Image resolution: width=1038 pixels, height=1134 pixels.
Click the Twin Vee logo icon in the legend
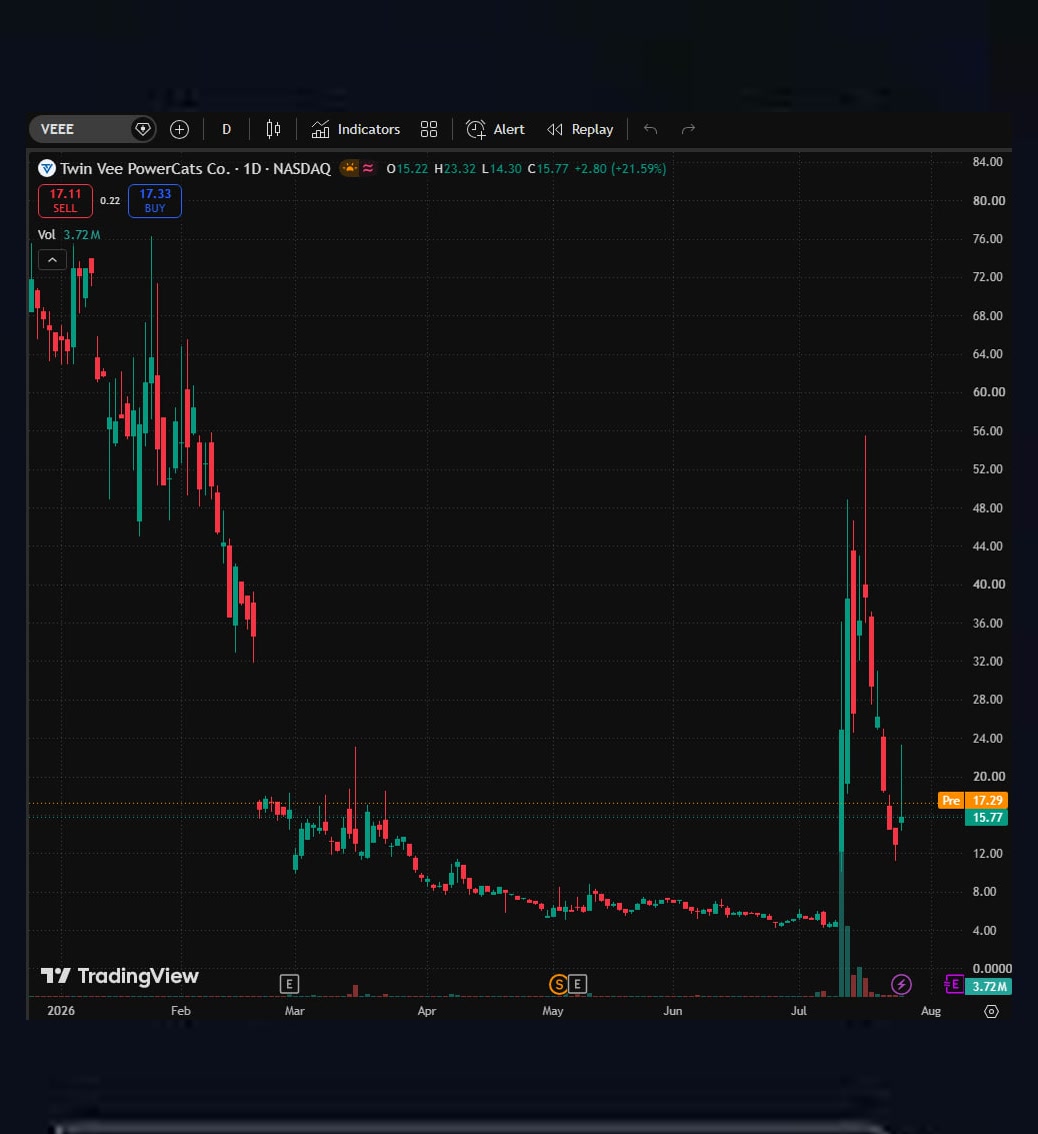(x=47, y=169)
